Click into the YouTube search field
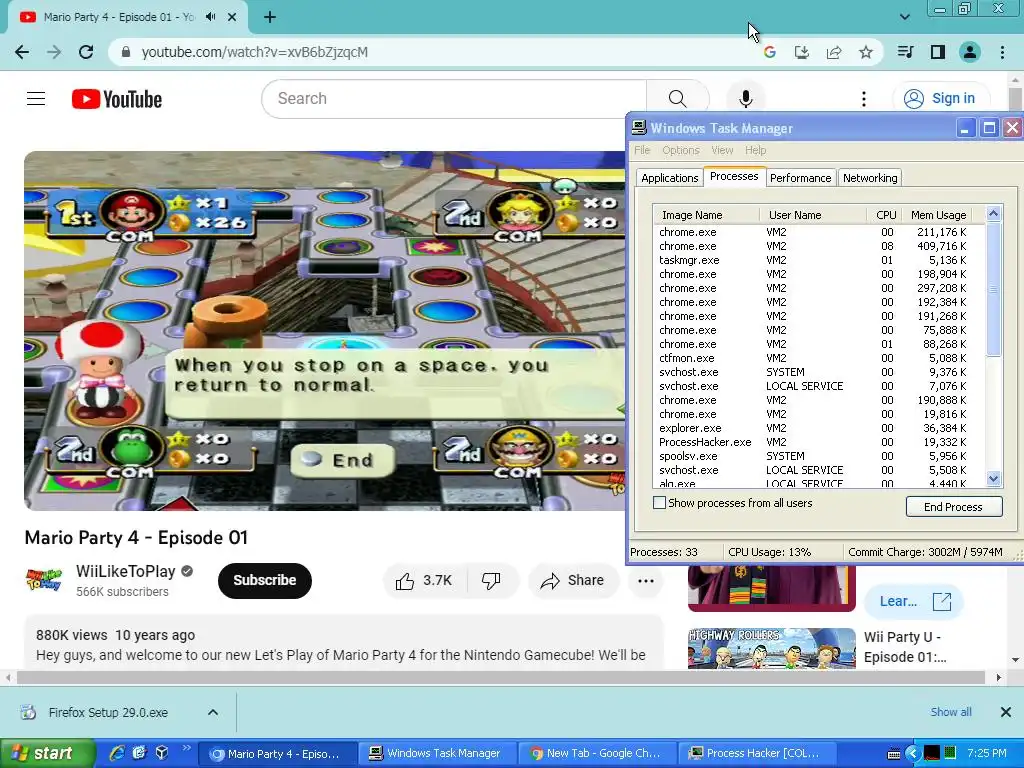 (454, 99)
